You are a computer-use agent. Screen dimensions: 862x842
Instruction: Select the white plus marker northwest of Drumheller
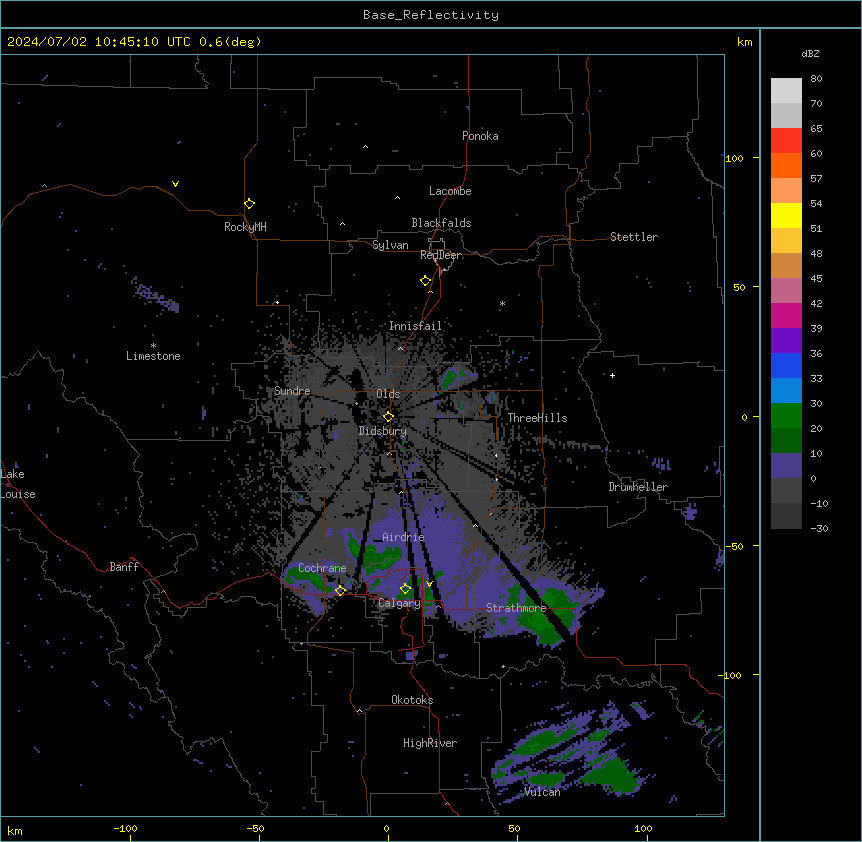pyautogui.click(x=612, y=375)
